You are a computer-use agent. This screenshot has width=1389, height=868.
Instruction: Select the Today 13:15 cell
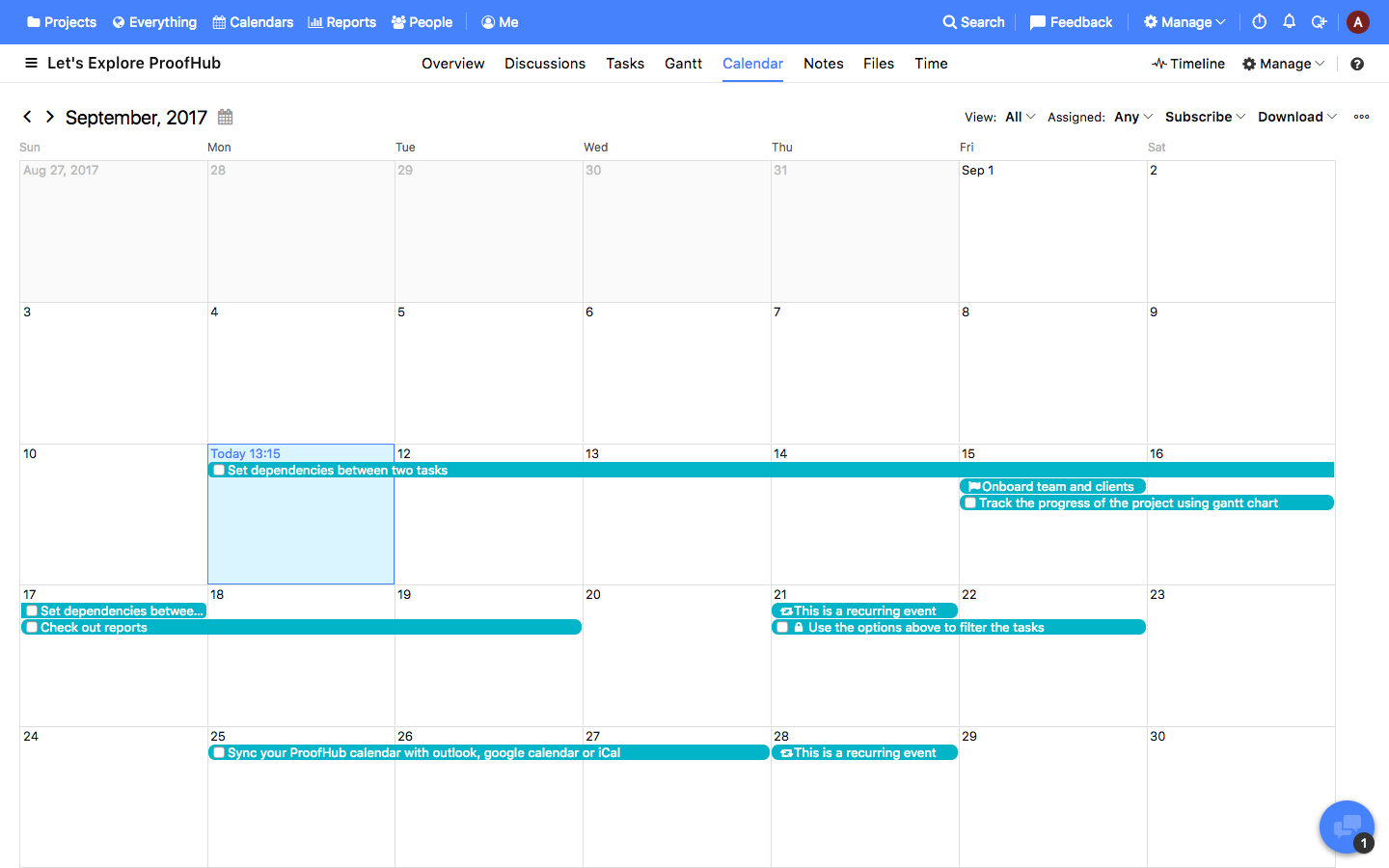pyautogui.click(x=301, y=514)
